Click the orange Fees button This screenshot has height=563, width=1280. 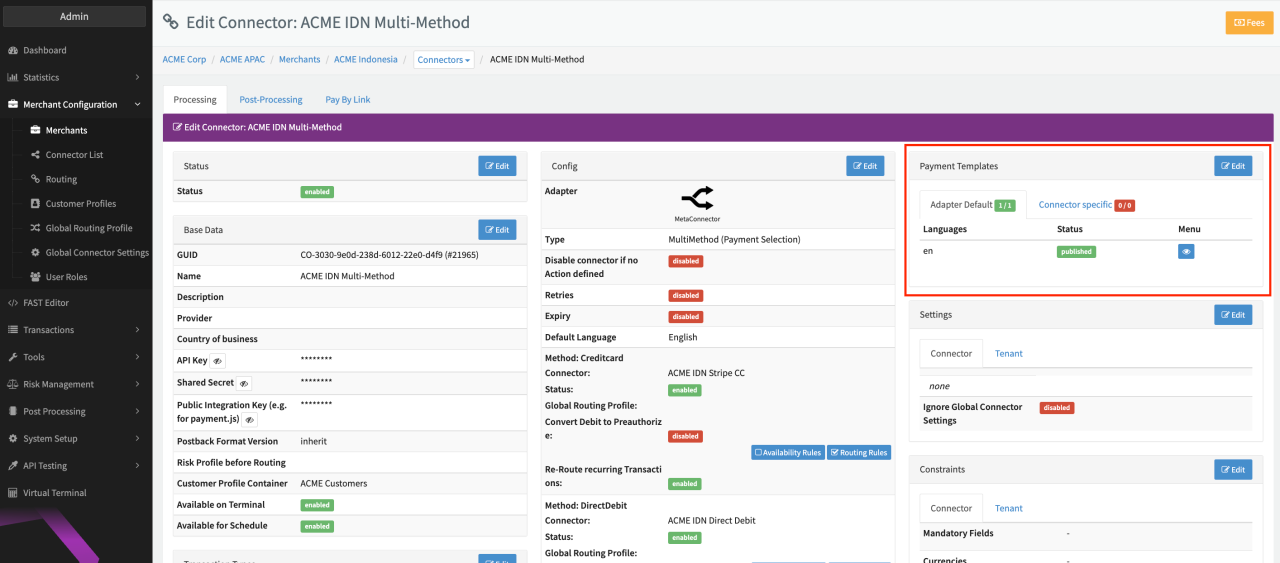coord(1249,22)
